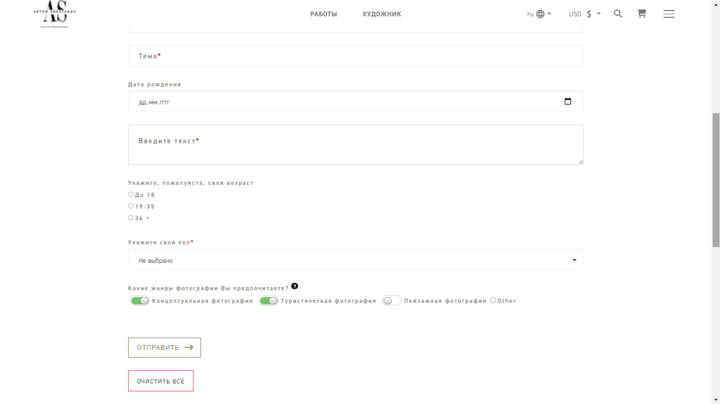
Task: Open the shopping cart icon
Action: 642,14
